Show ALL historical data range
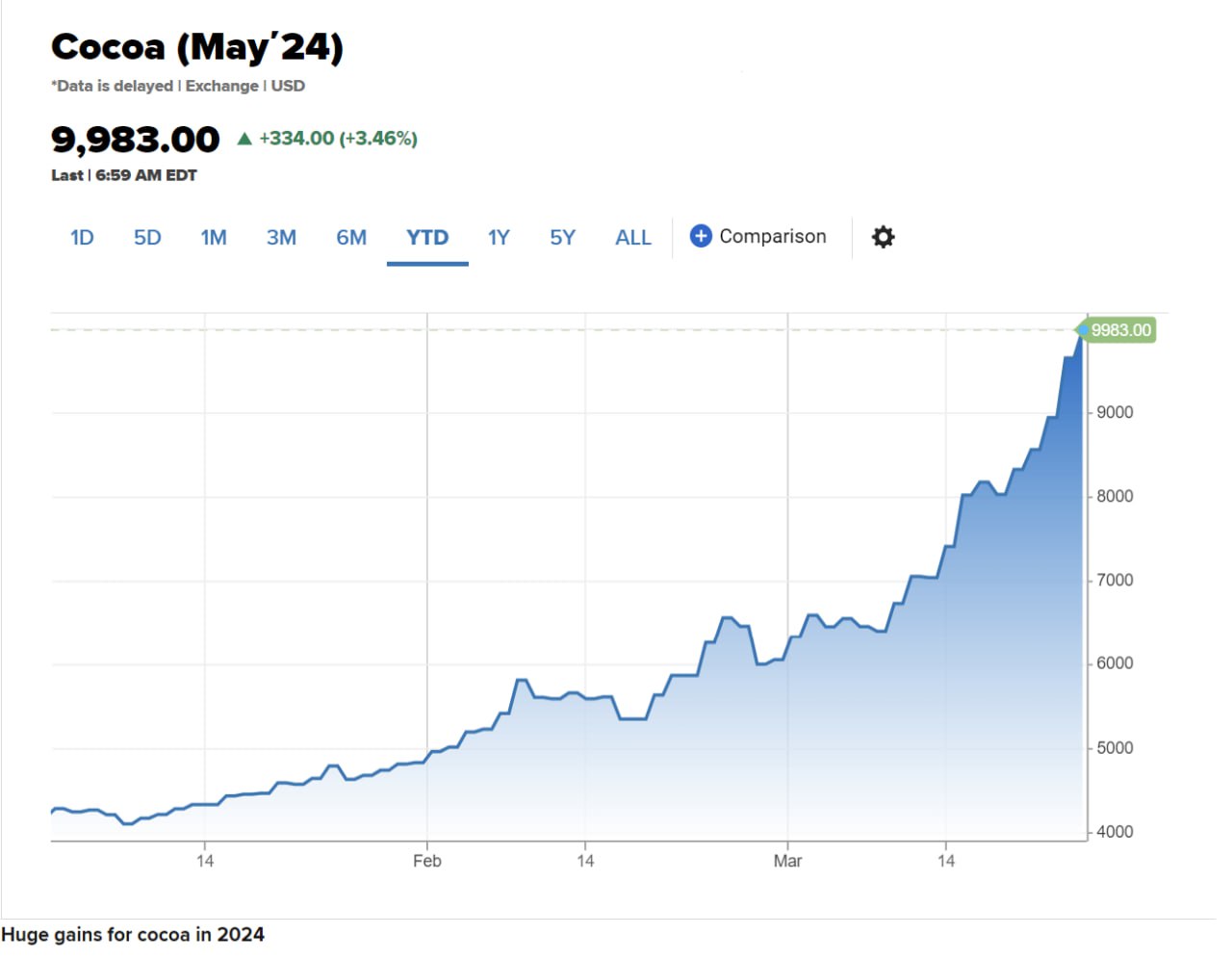The width and height of the screenshot is (1232, 960). (633, 237)
